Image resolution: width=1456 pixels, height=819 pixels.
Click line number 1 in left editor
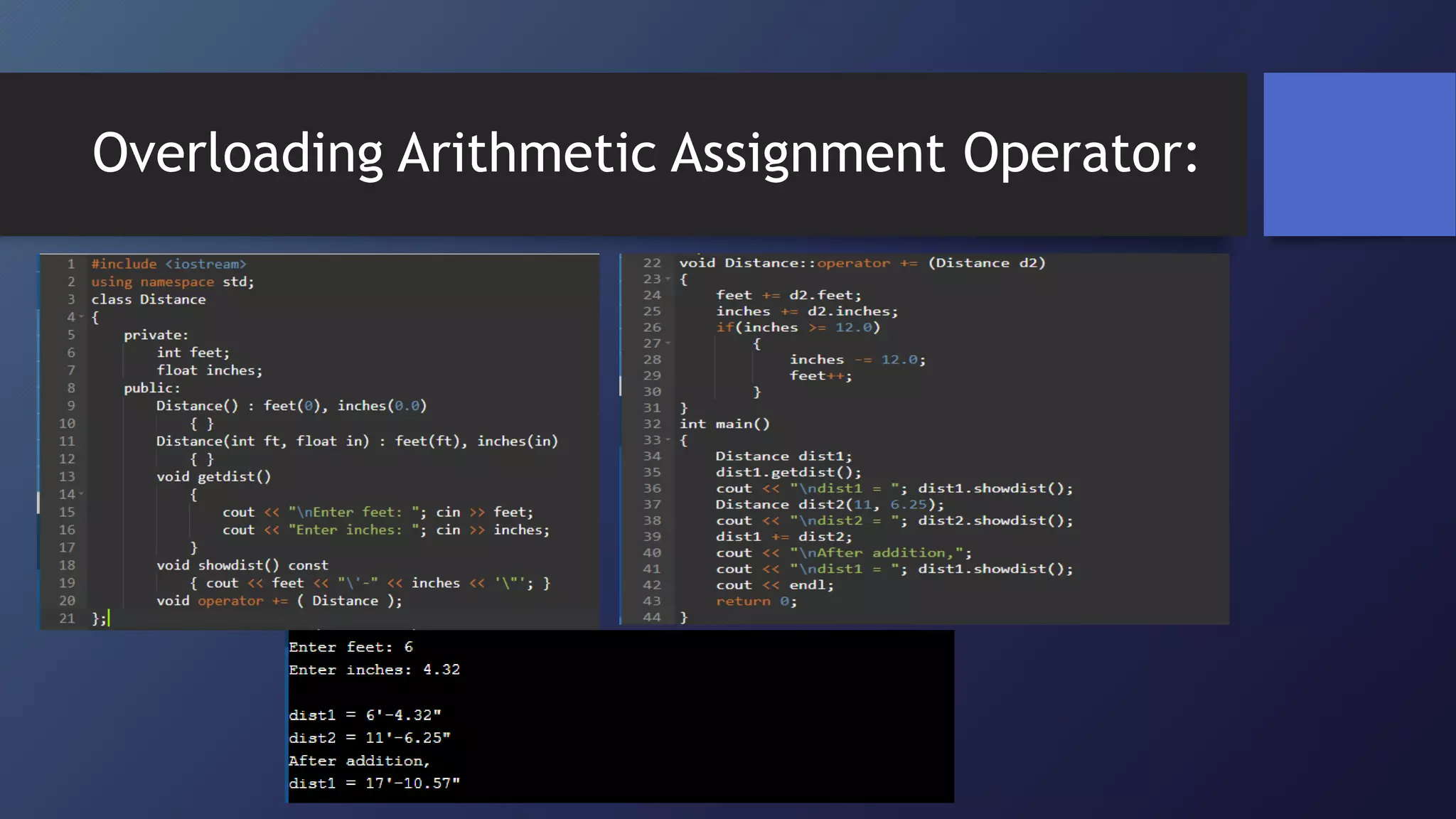click(x=70, y=264)
